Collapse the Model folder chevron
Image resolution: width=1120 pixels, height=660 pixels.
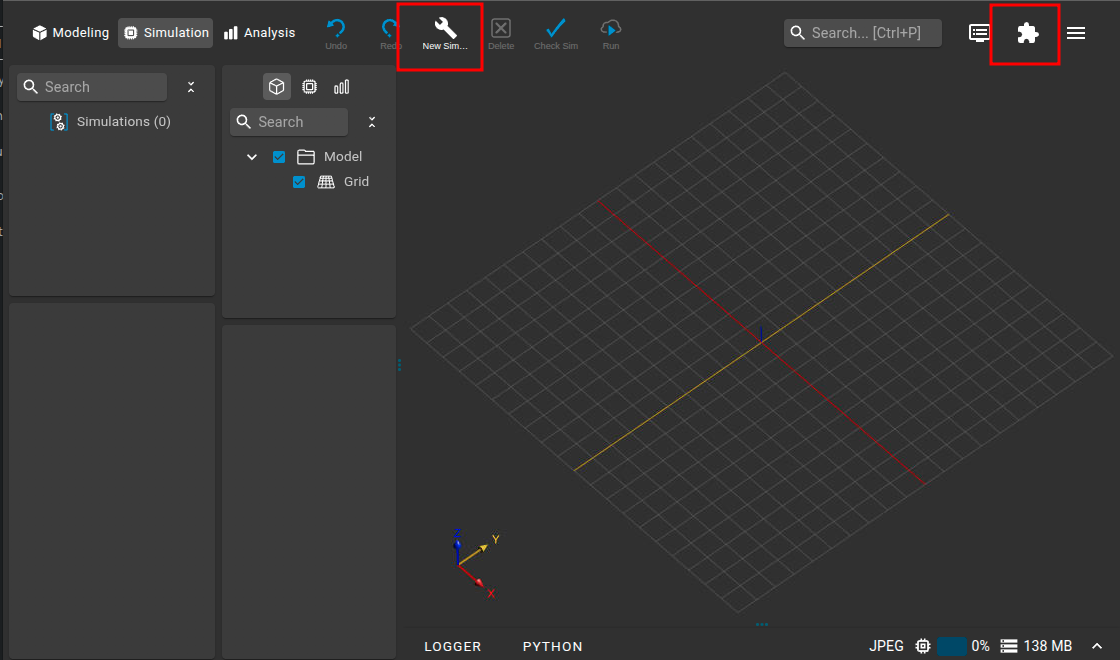251,156
